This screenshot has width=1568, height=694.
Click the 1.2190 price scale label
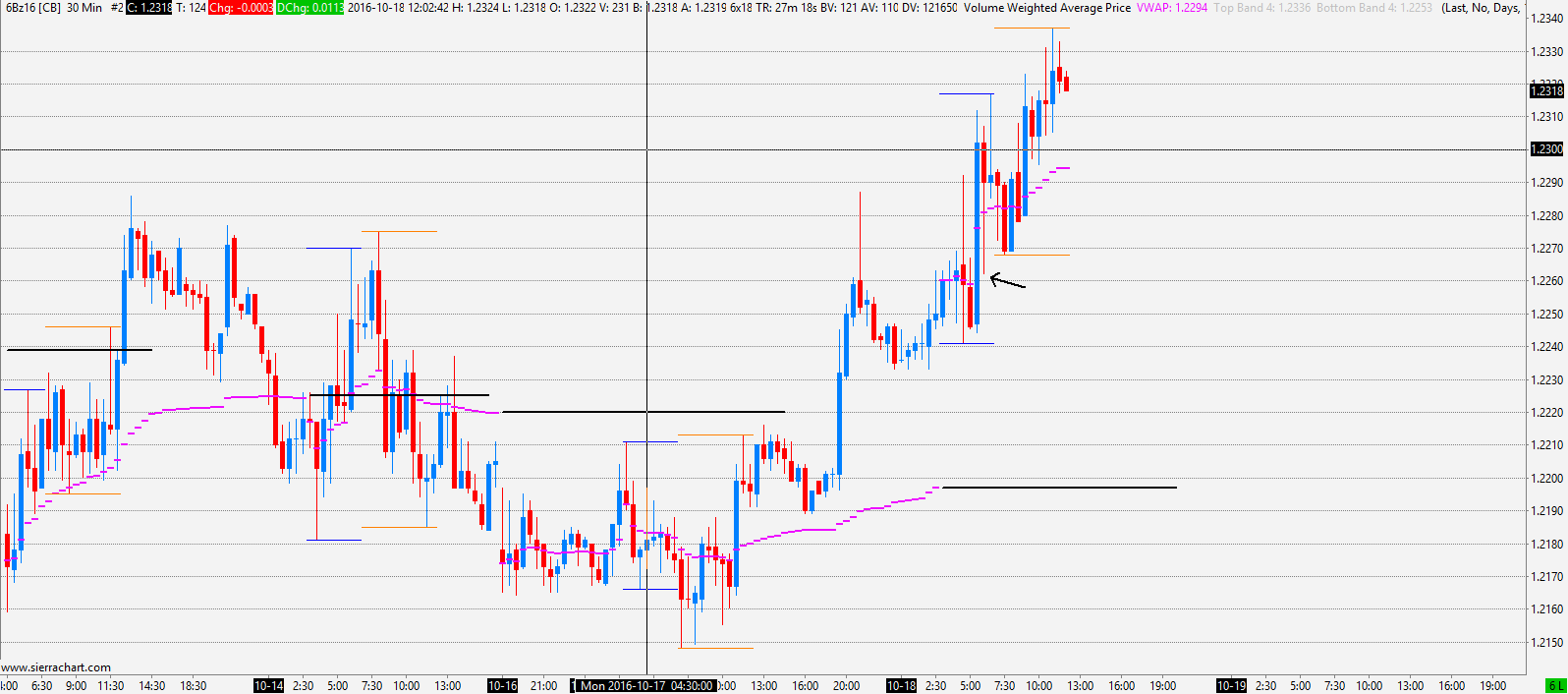(1547, 511)
